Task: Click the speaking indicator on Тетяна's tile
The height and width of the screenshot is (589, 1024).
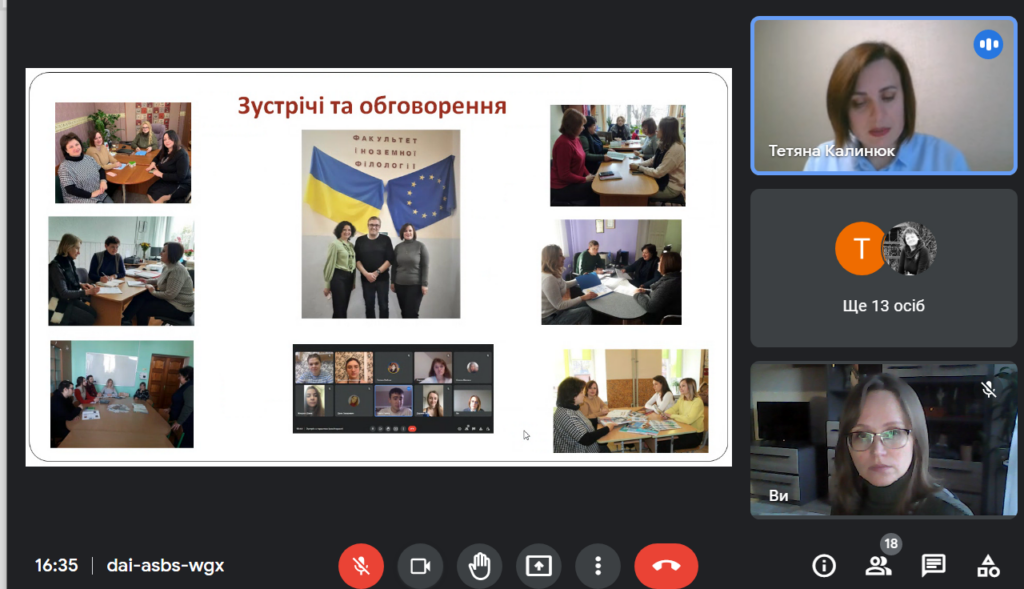Action: (988, 44)
